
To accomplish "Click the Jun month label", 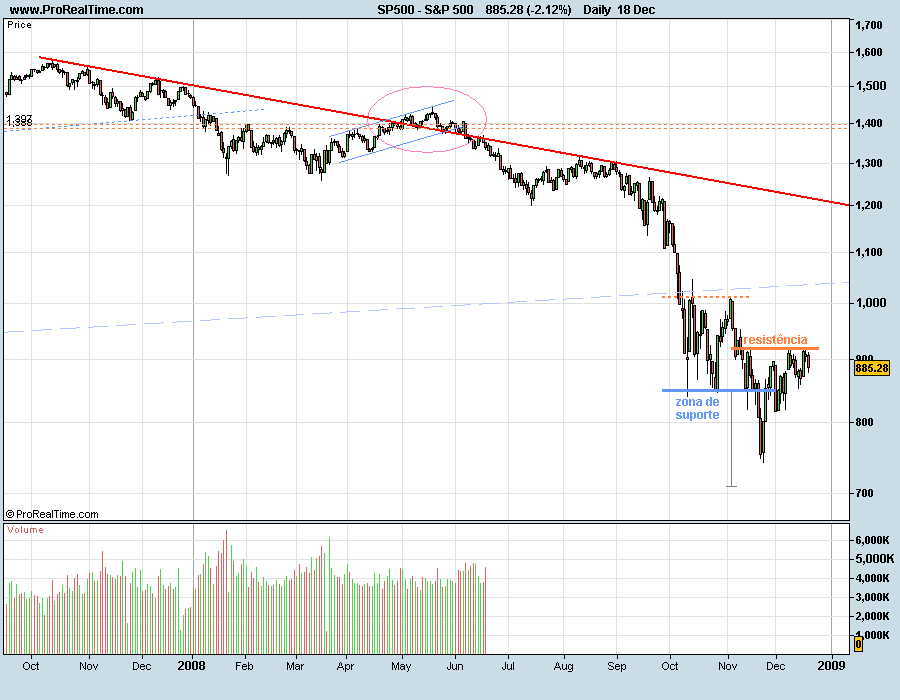I will (455, 666).
